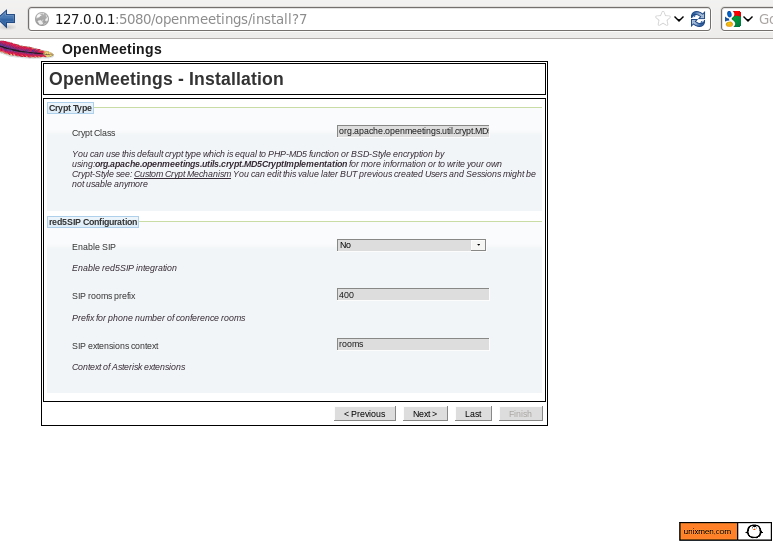Bookmark page with the star icon
773x542 pixels.
click(663, 19)
